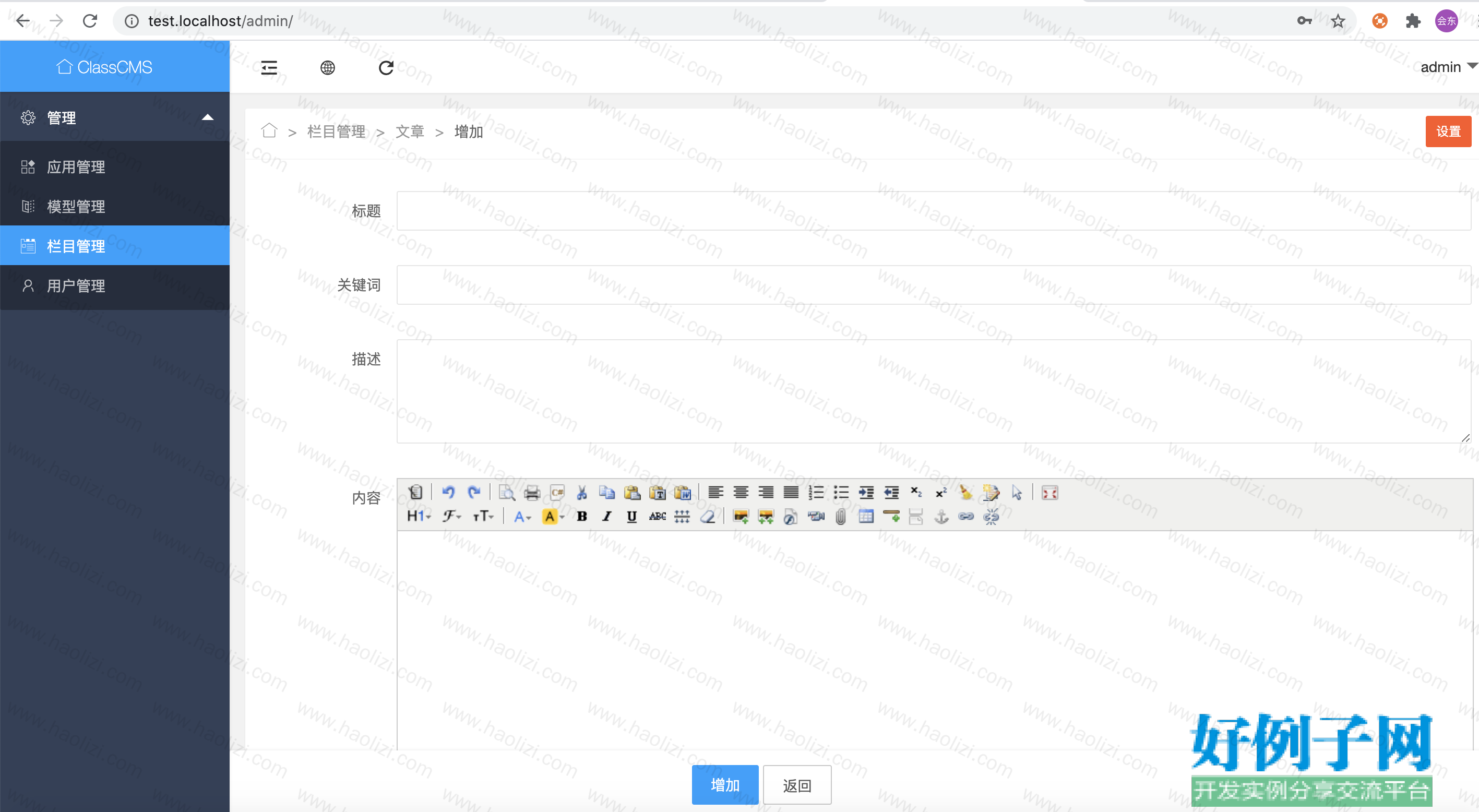
Task: Insert Flash with the editor icon
Action: coord(791,516)
